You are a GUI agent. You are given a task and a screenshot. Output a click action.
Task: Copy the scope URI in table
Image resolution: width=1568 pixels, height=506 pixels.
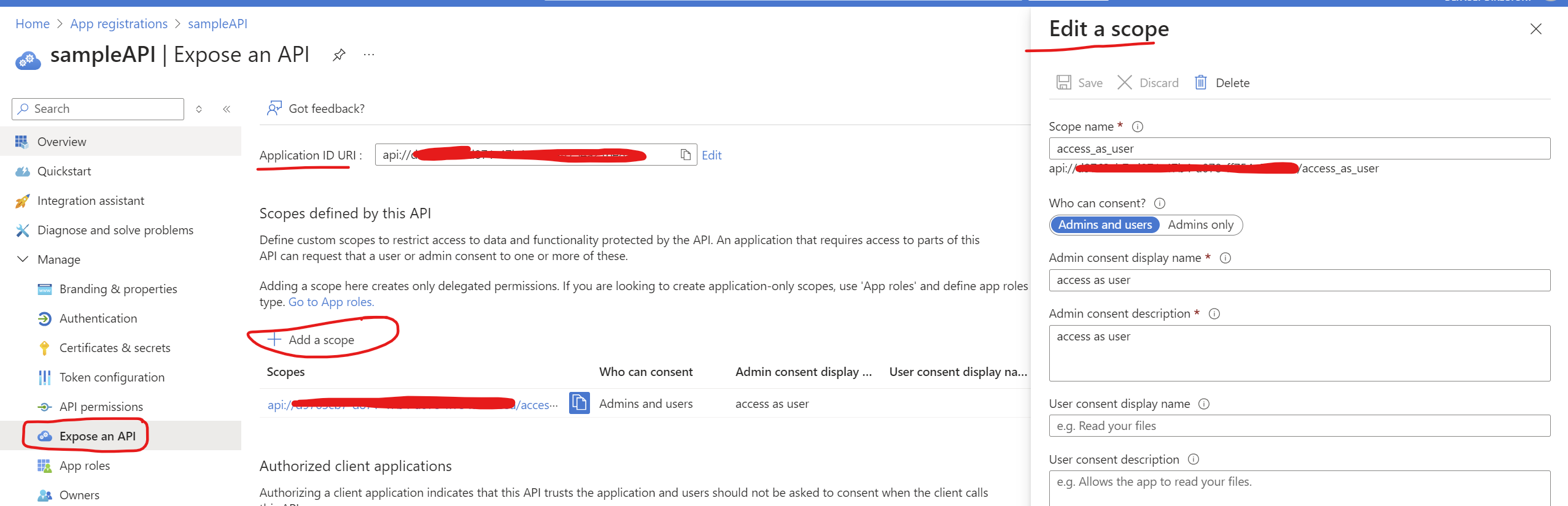(x=579, y=403)
